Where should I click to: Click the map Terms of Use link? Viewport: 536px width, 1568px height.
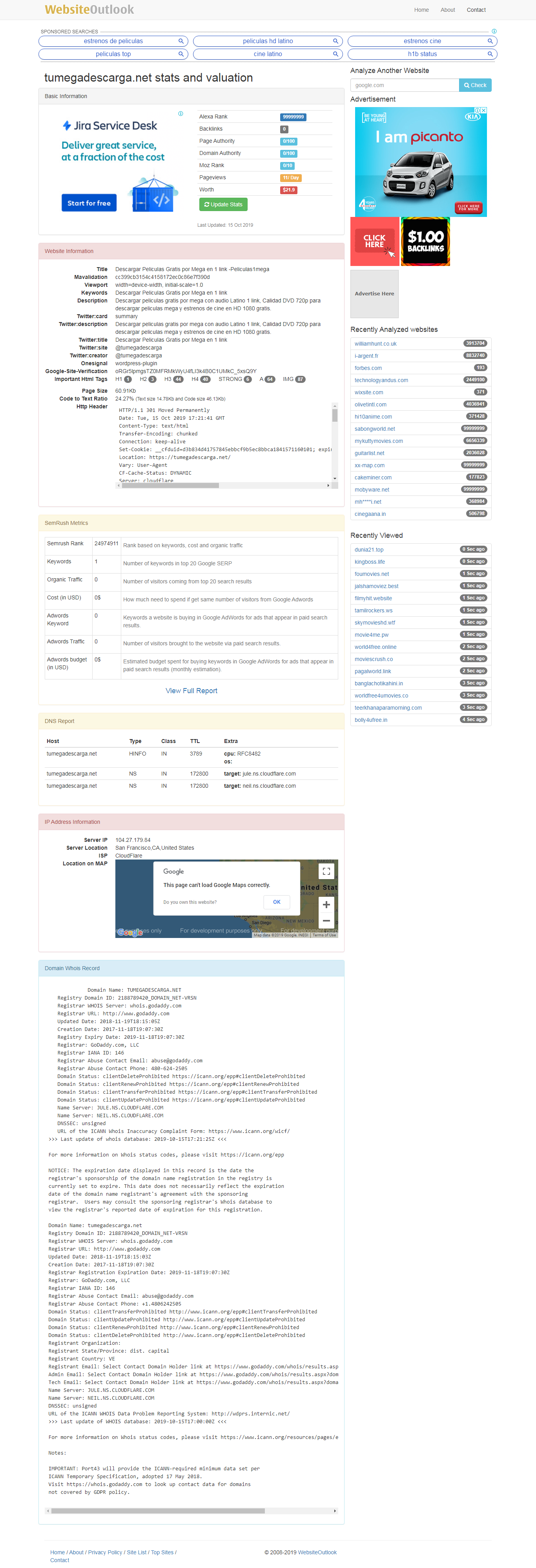click(324, 935)
